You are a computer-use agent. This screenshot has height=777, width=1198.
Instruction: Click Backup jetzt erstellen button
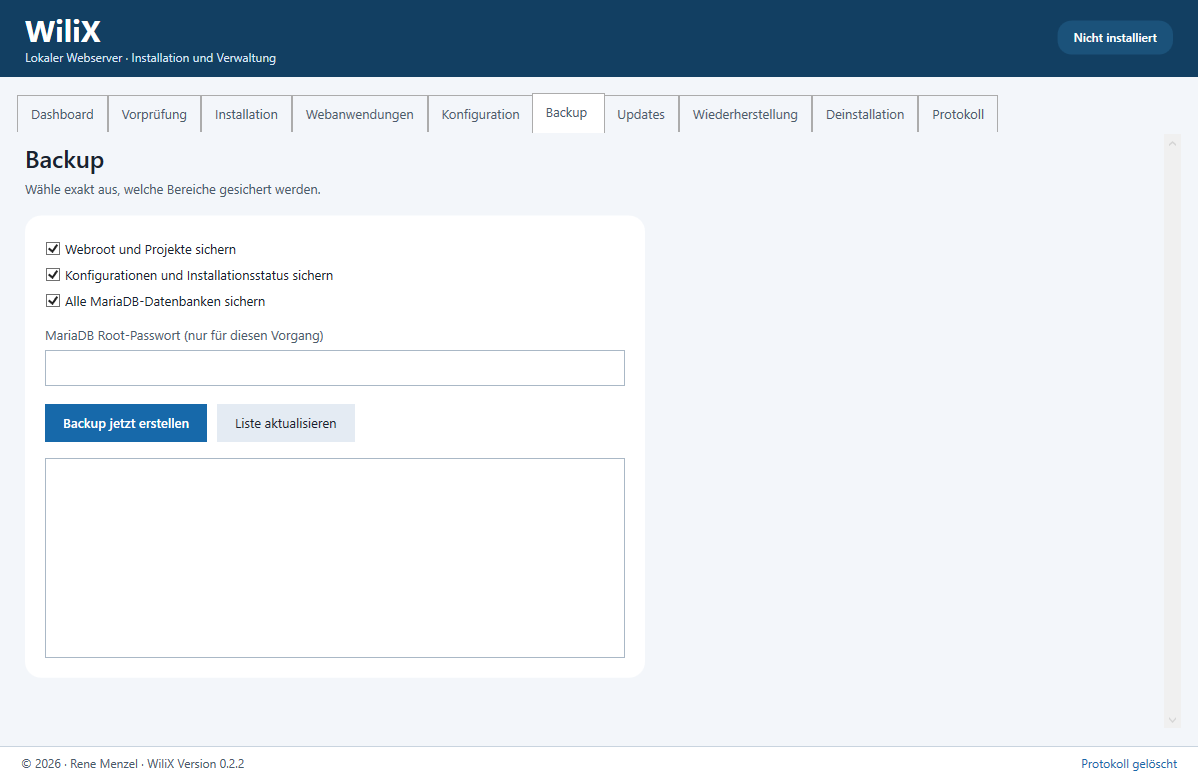[126, 423]
